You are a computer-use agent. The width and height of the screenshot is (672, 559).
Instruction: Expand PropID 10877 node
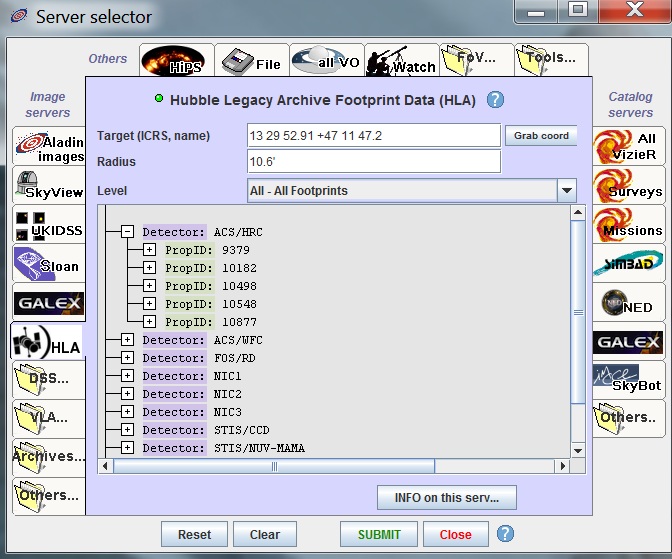(x=149, y=322)
